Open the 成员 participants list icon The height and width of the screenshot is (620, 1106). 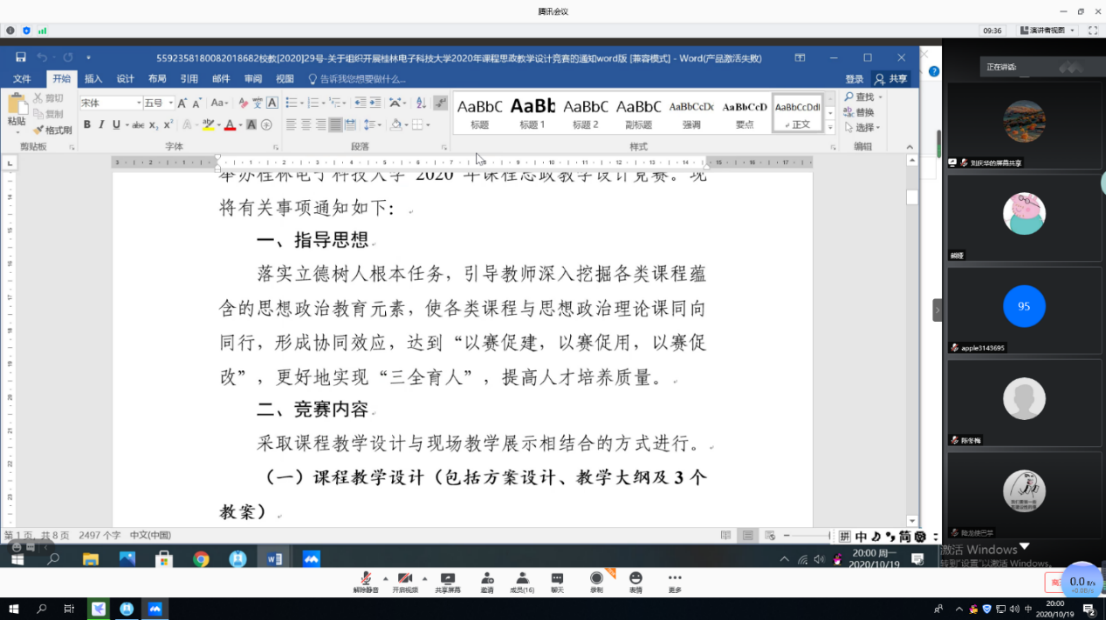click(522, 579)
